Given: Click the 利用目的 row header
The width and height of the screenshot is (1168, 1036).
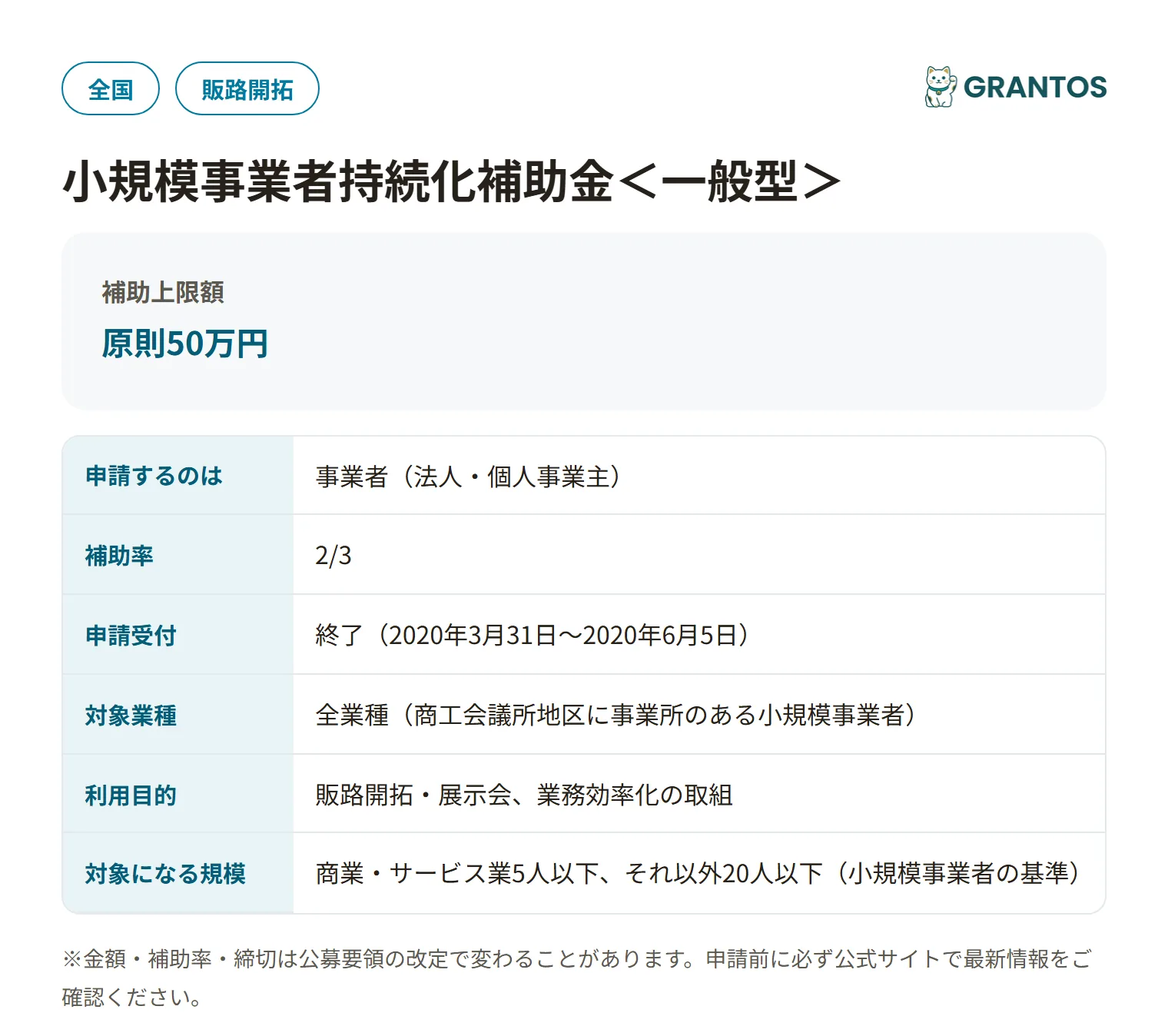Looking at the screenshot, I should [178, 794].
